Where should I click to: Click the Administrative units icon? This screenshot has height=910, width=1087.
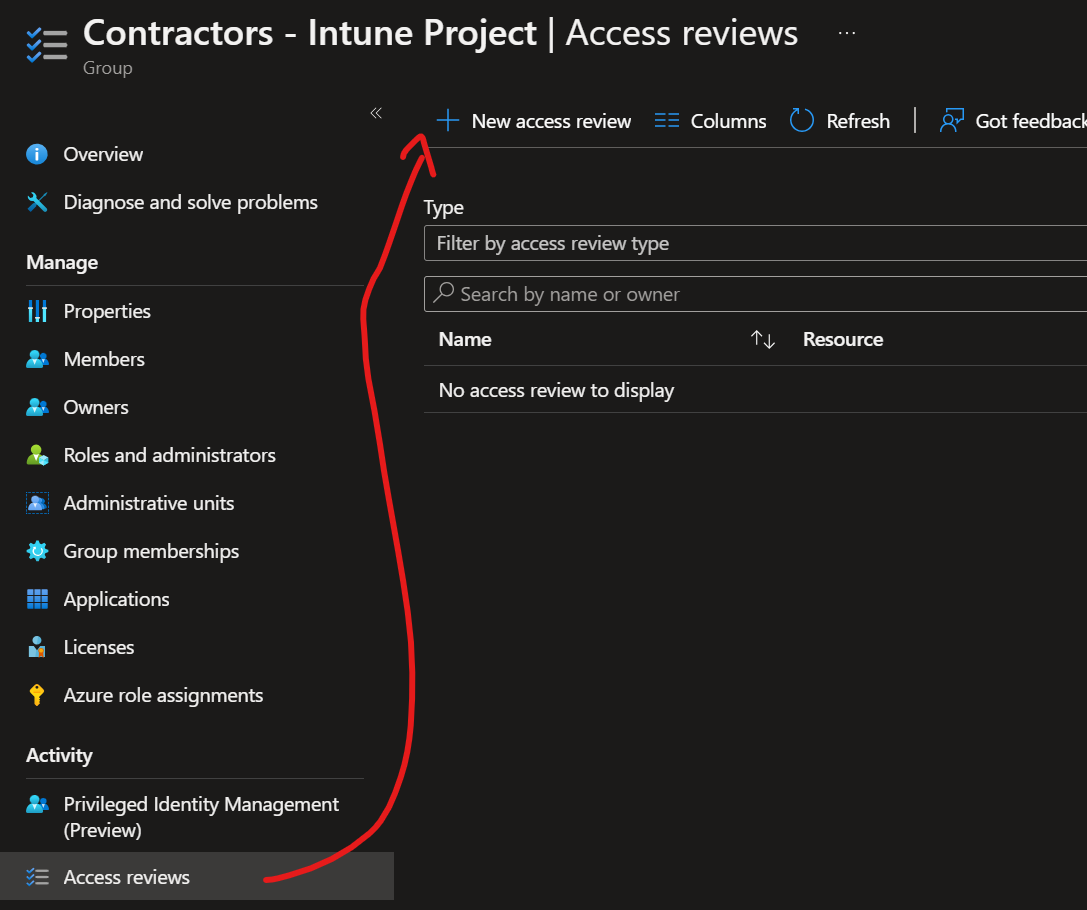[37, 503]
